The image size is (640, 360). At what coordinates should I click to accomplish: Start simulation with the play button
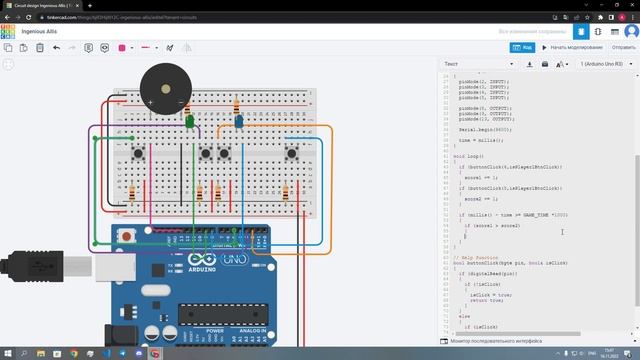[572, 48]
